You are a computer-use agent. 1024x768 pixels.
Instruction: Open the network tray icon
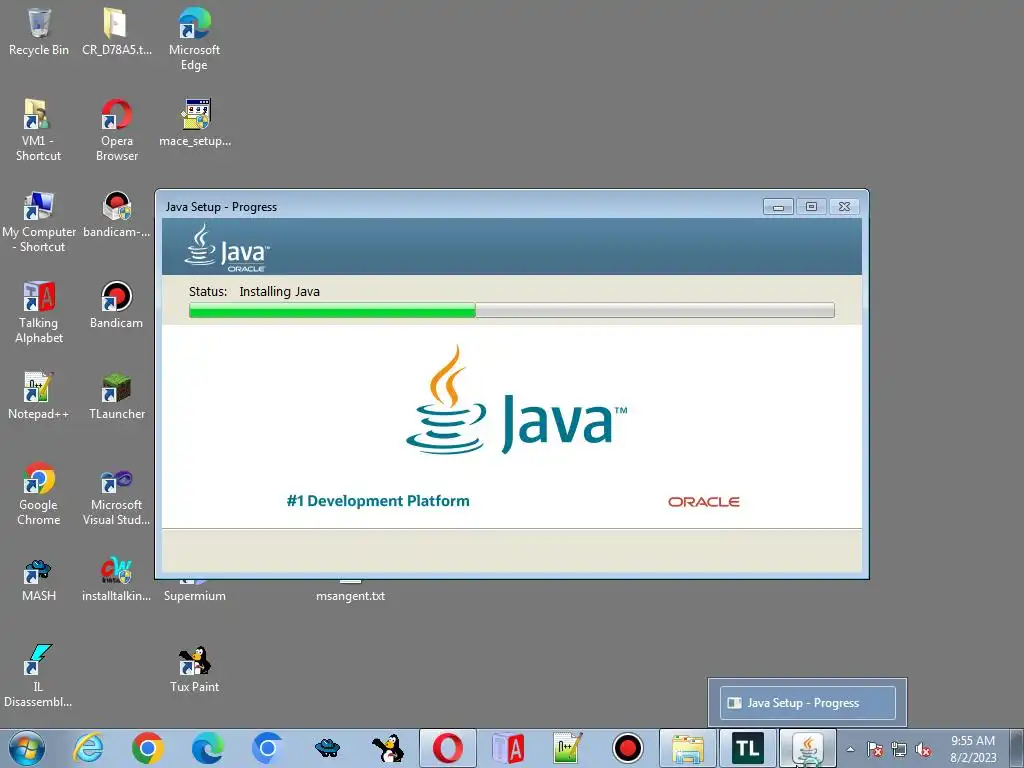point(899,749)
